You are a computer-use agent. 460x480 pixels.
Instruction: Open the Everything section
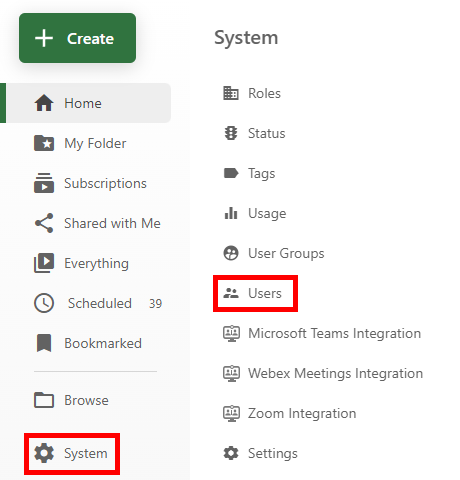96,264
